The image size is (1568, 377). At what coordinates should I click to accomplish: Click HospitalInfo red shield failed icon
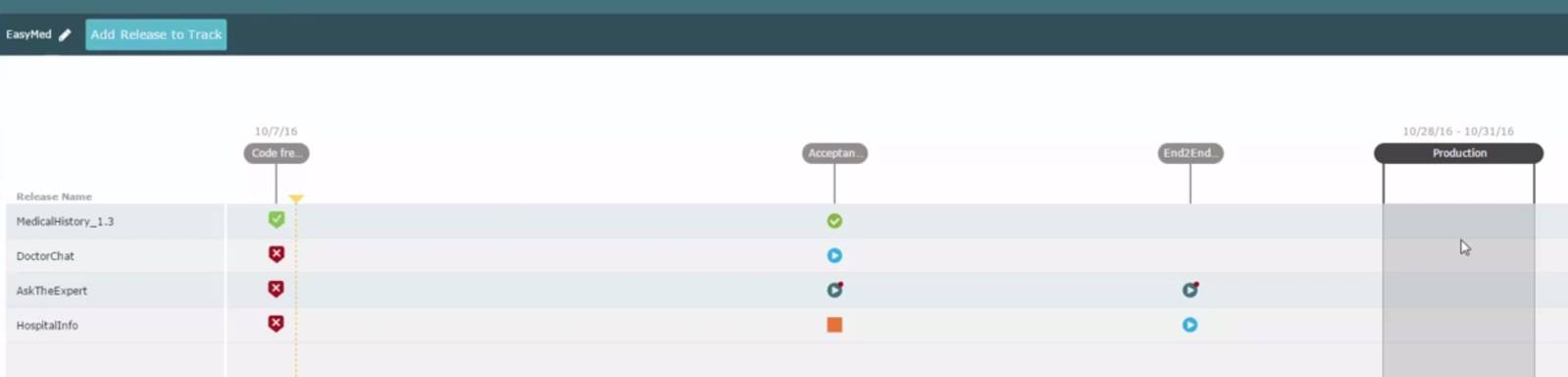click(x=277, y=323)
